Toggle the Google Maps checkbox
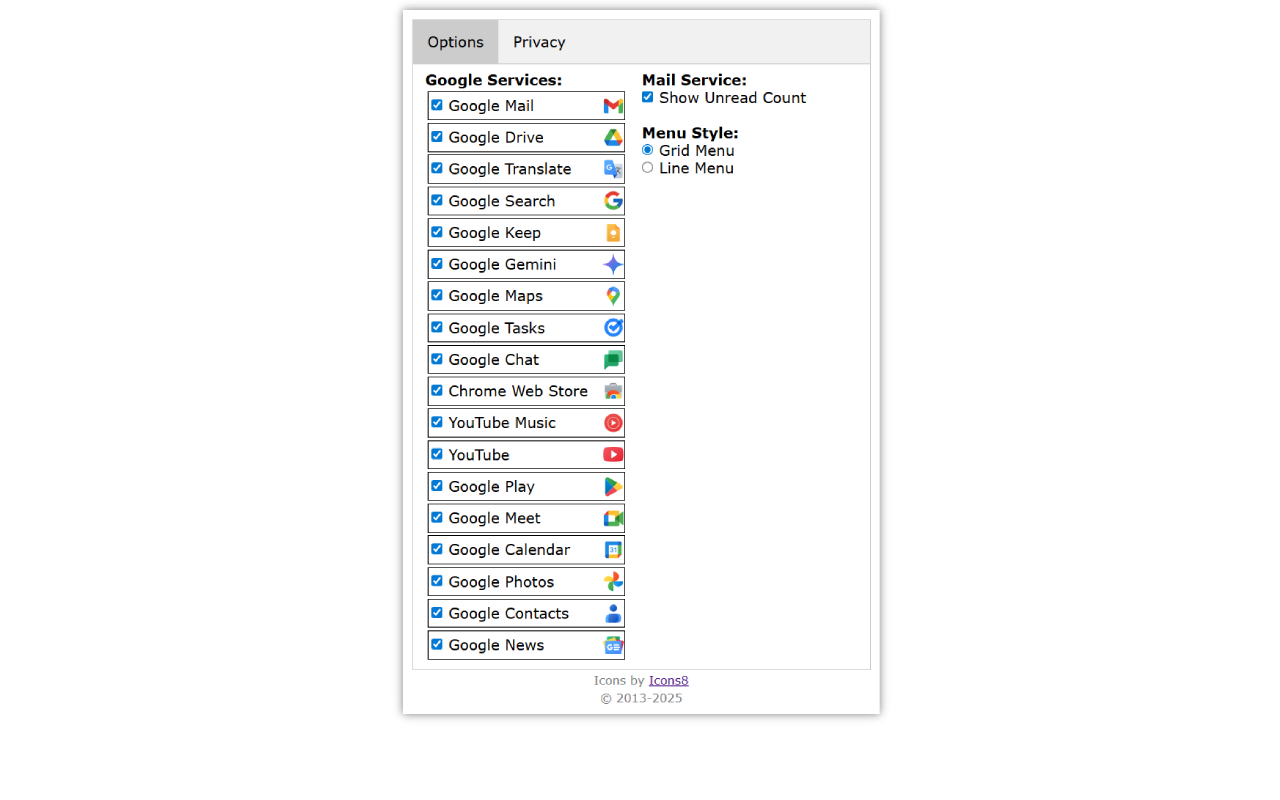The width and height of the screenshot is (1280, 800). pos(437,295)
